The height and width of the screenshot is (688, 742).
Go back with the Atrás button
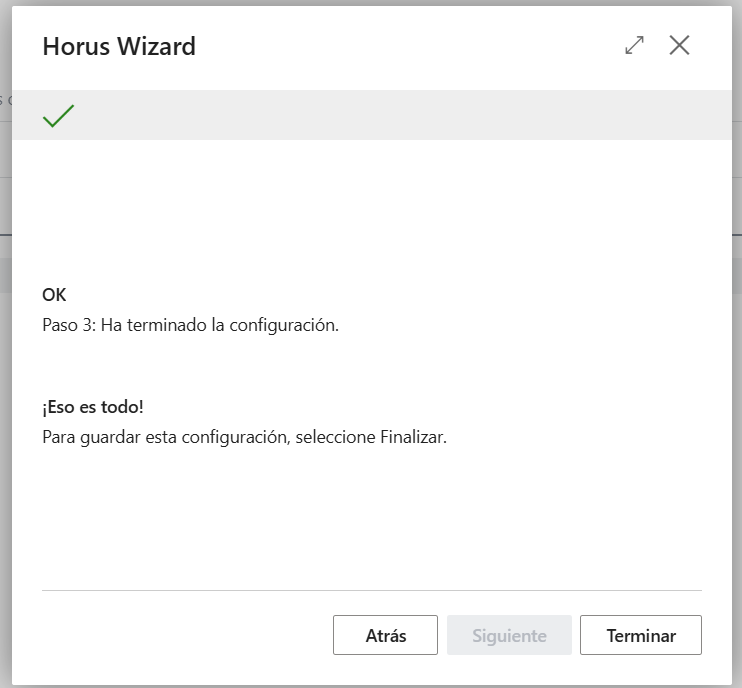(385, 635)
